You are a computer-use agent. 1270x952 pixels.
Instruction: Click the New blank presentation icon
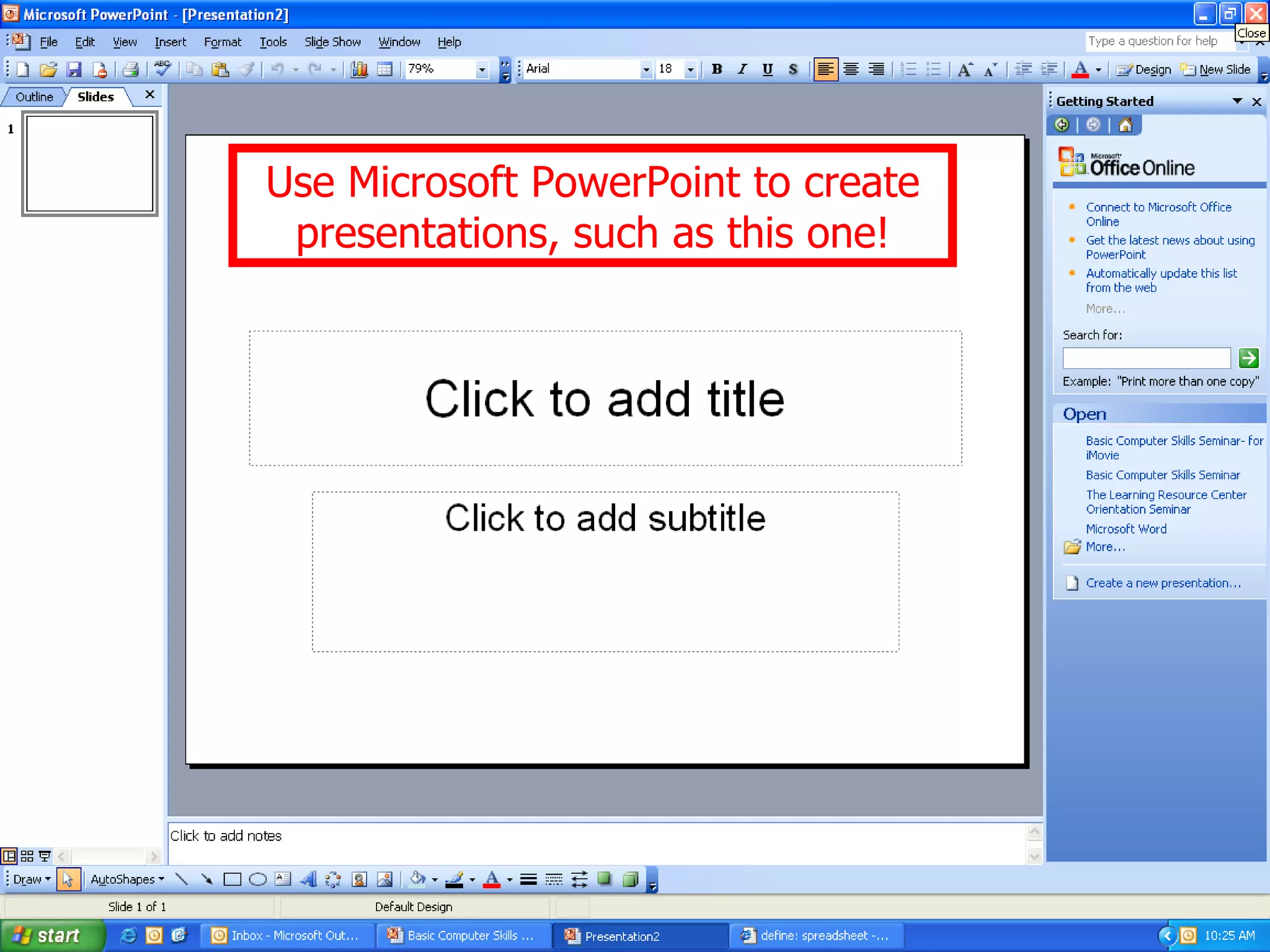(22, 69)
